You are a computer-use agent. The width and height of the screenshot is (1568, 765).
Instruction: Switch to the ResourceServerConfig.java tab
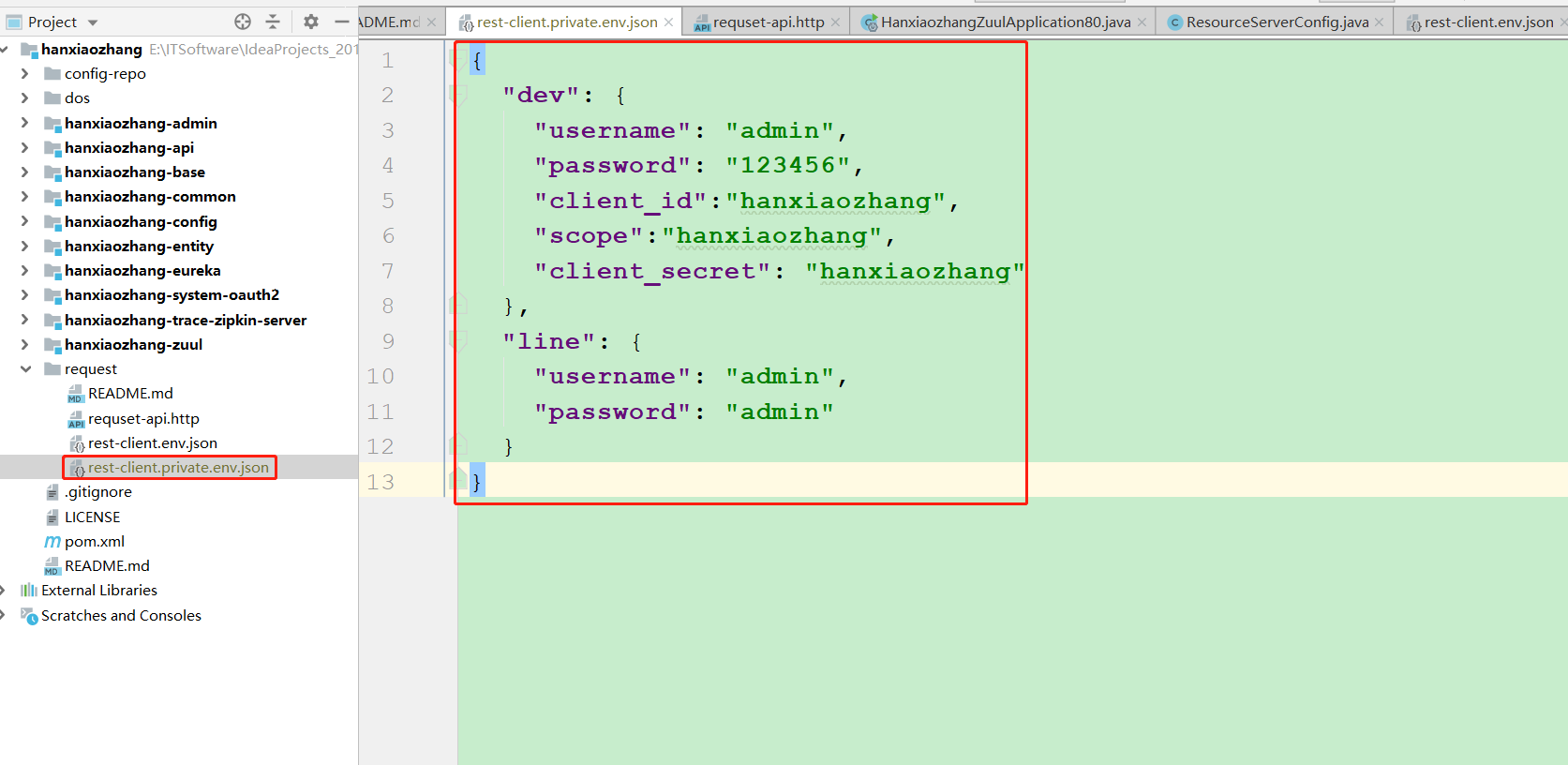coord(1276,22)
